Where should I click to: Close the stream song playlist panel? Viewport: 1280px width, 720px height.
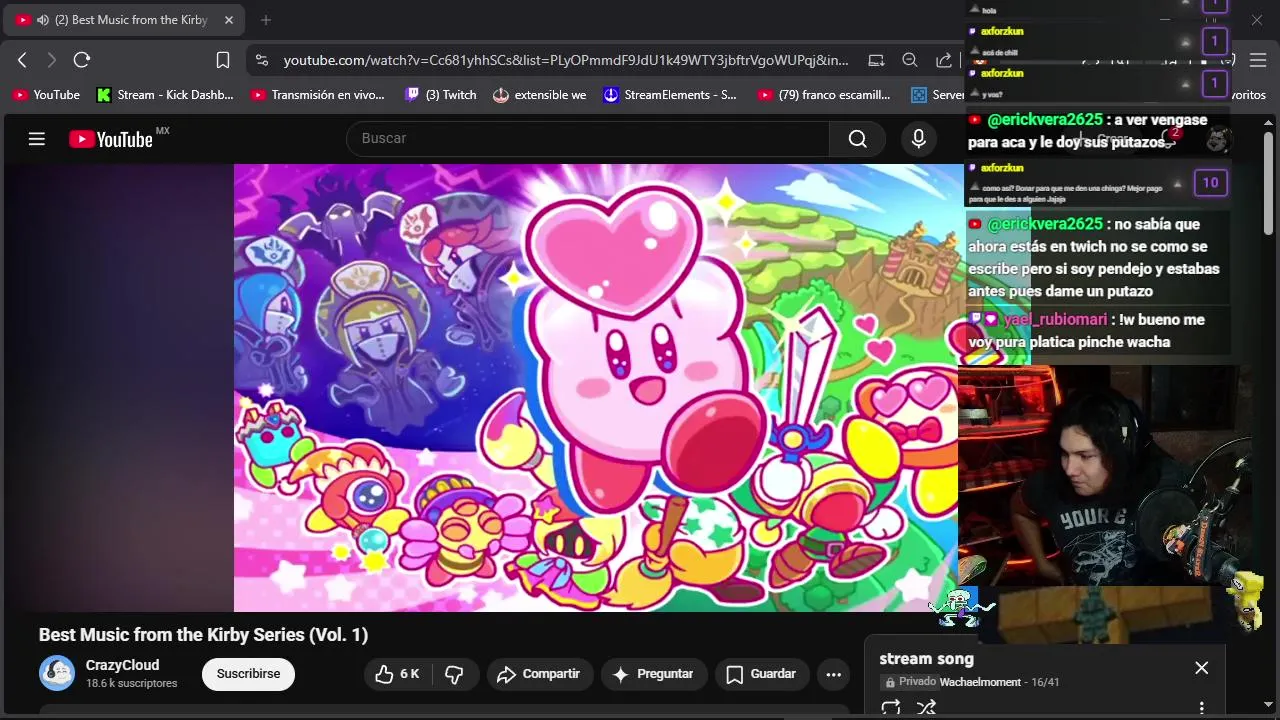tap(1201, 668)
